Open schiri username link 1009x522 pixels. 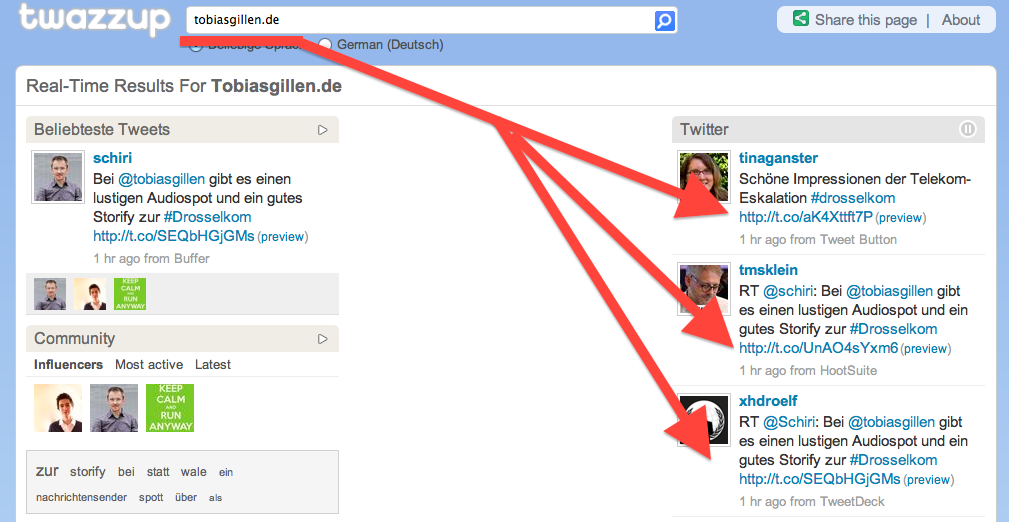click(112, 158)
